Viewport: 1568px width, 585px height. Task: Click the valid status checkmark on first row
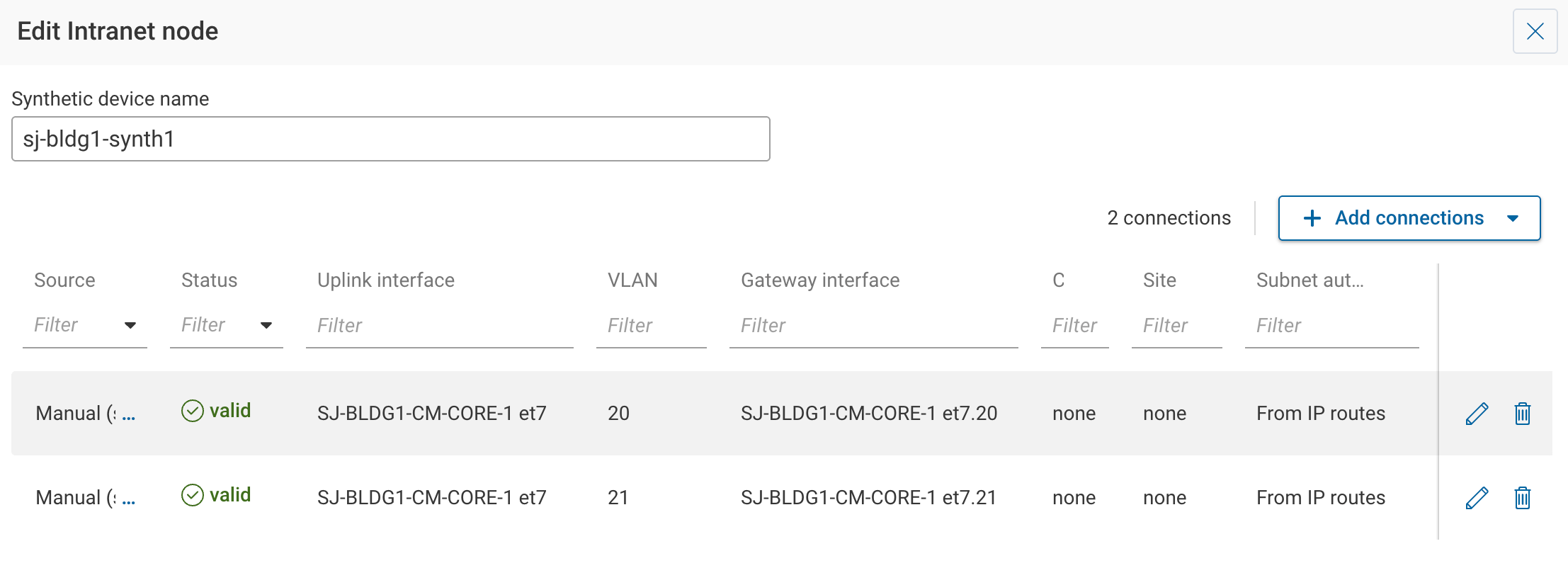tap(192, 410)
